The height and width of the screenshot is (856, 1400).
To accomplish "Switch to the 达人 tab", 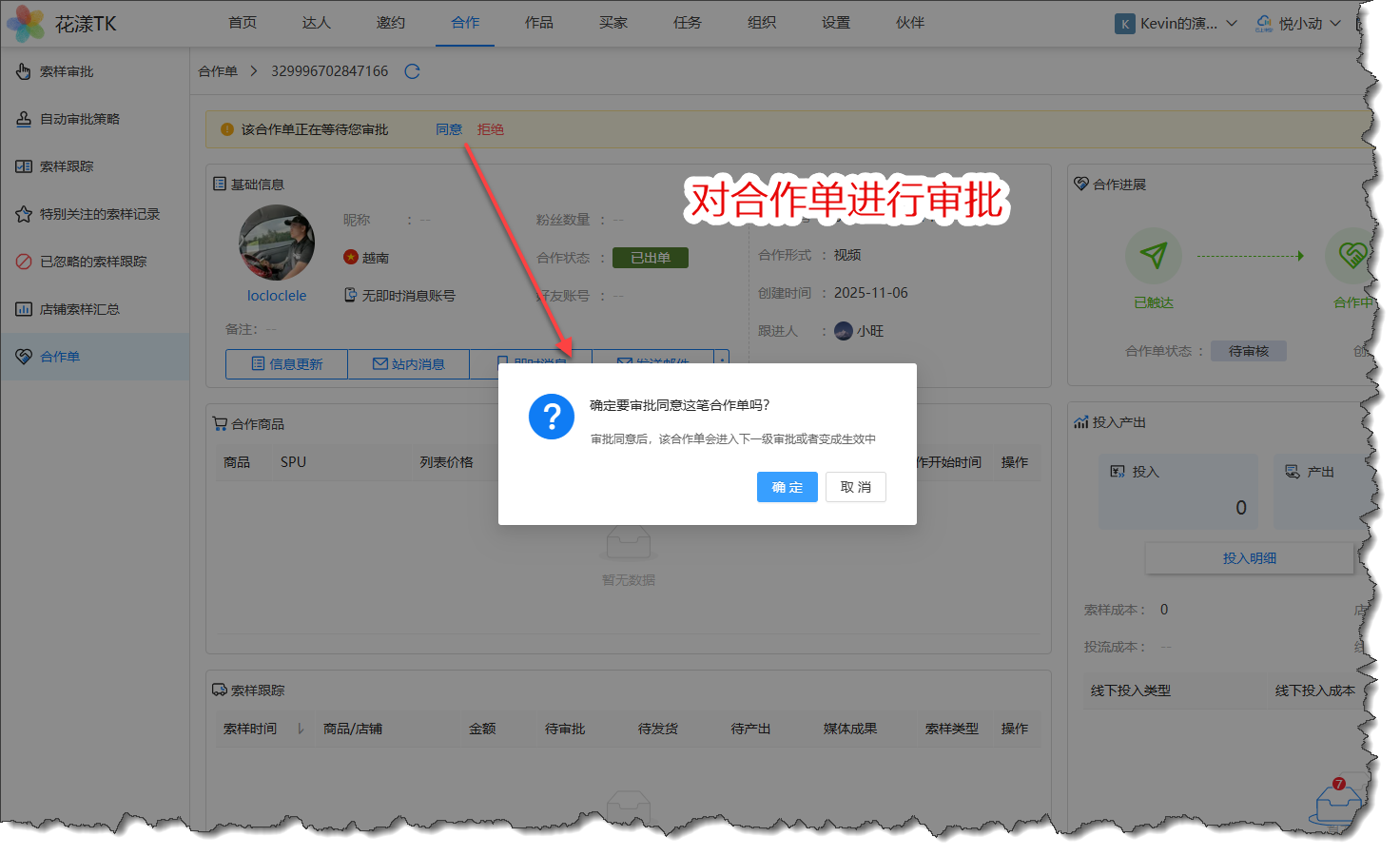I will pos(316,23).
